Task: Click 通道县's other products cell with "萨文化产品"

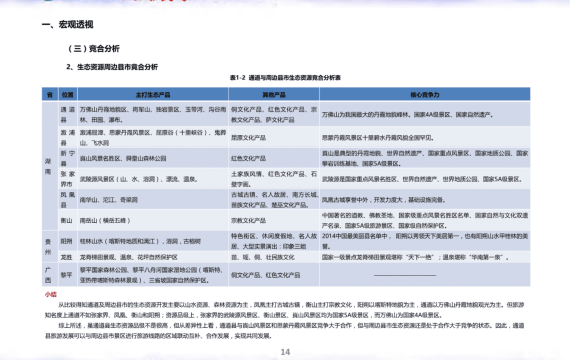Action: click(274, 114)
